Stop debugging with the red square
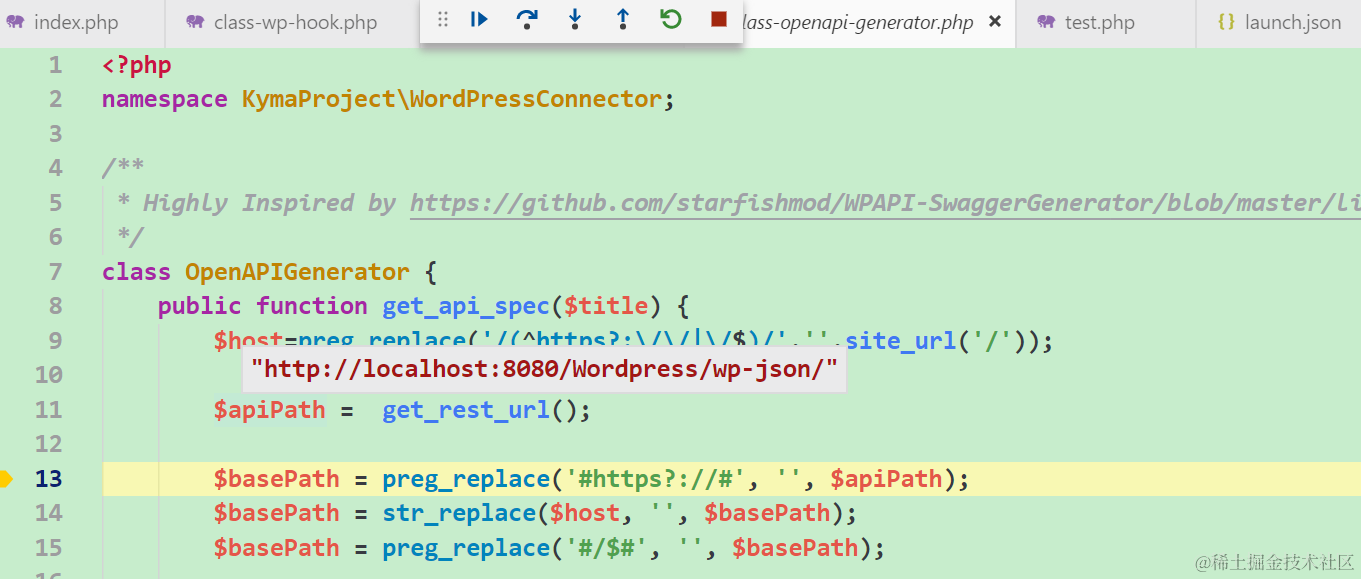 tap(718, 20)
